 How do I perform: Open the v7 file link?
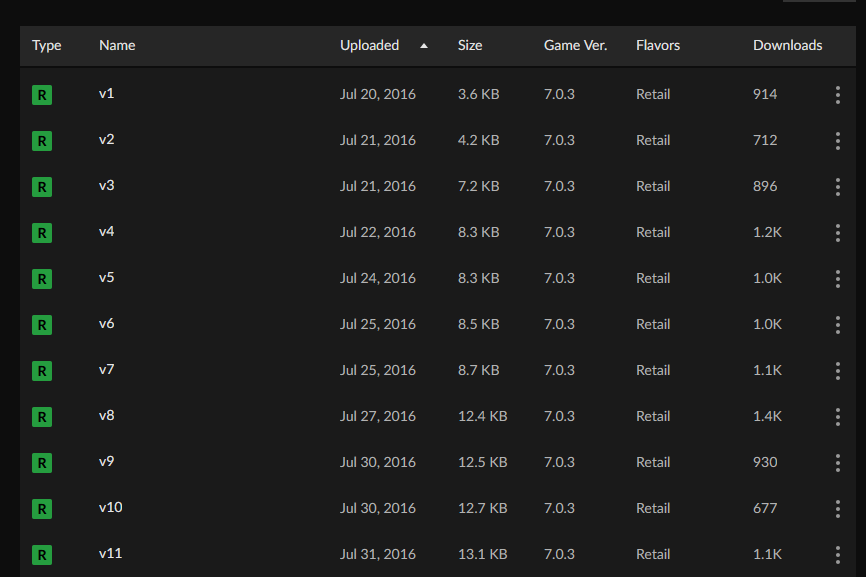107,369
